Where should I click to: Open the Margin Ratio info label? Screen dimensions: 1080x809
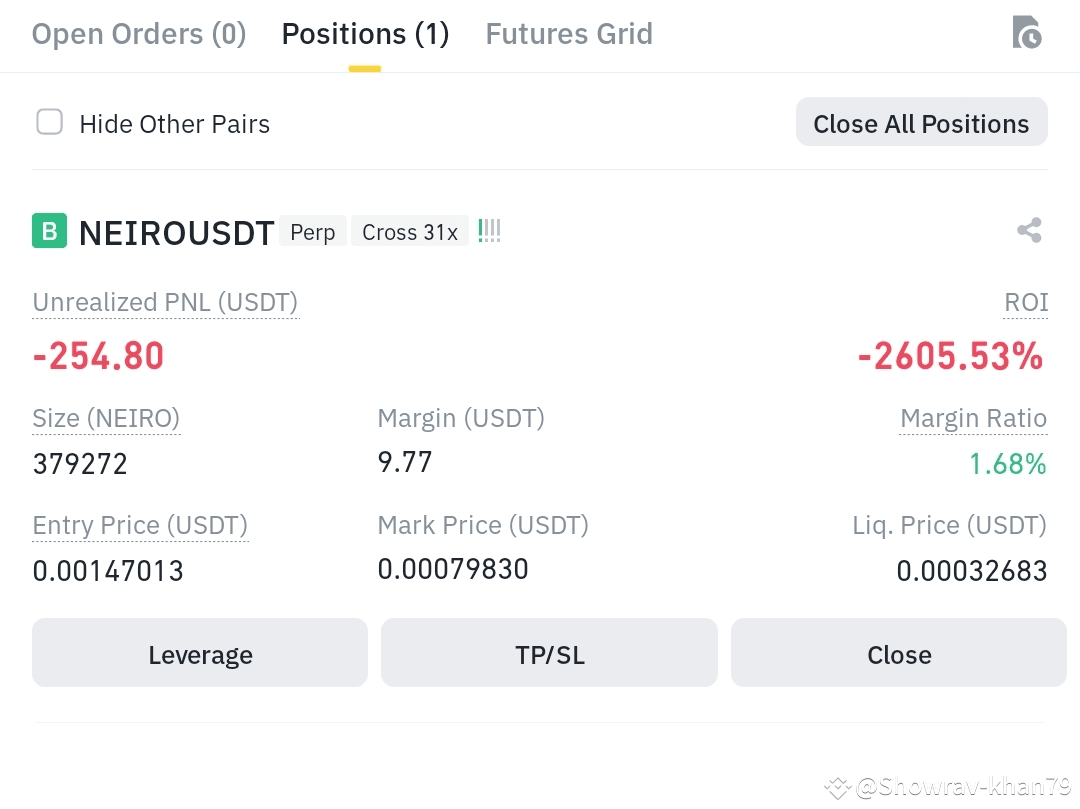pos(973,419)
